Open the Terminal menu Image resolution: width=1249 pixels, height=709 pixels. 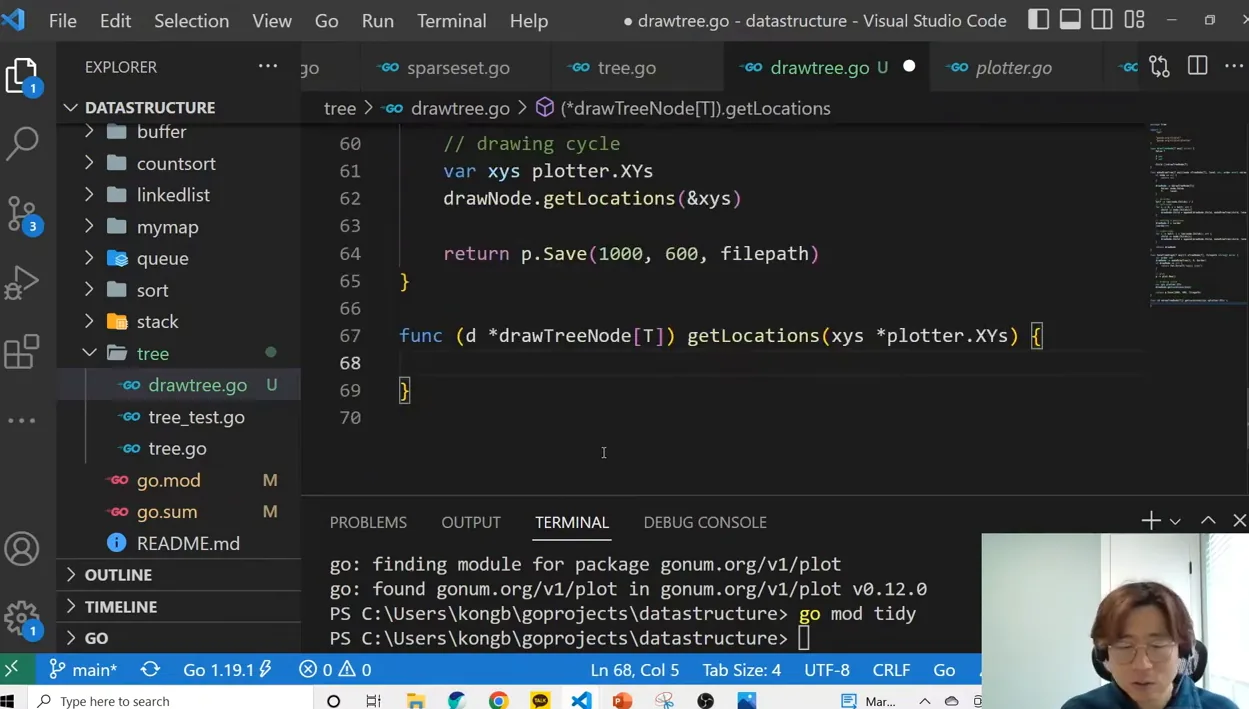452,20
